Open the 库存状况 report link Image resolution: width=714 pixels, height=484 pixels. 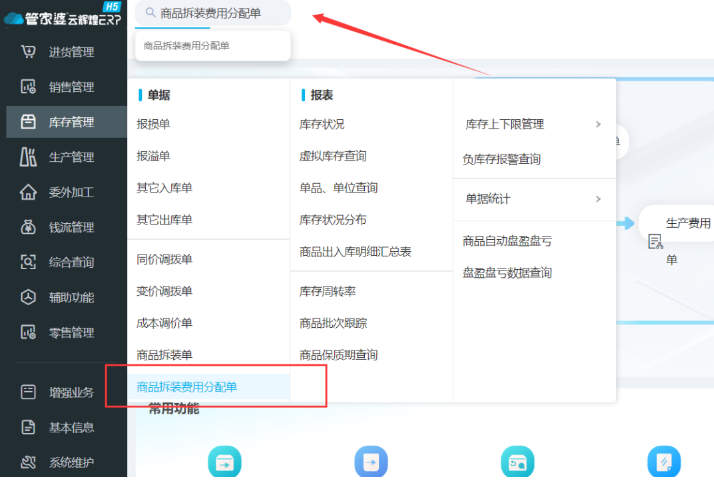(x=322, y=124)
